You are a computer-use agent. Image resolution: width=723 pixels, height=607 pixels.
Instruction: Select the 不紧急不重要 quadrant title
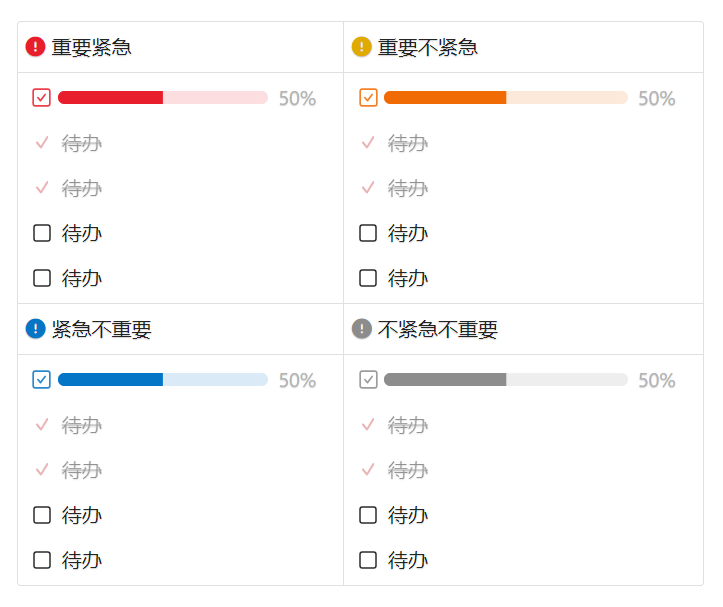tap(438, 329)
